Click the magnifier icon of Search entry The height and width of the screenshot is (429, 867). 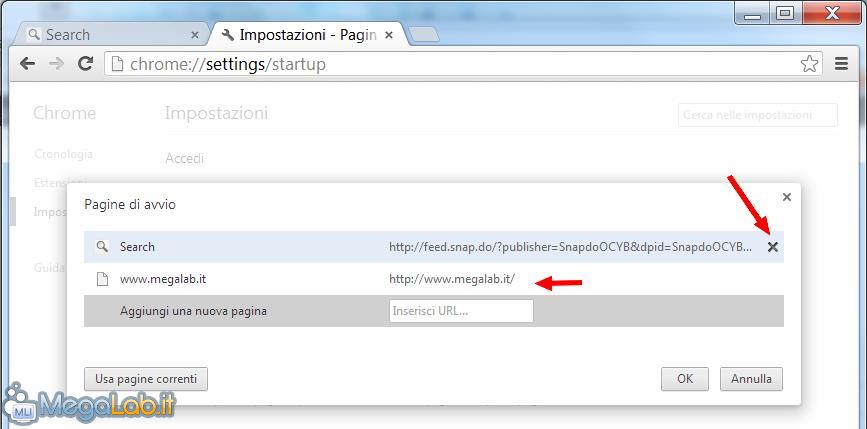102,247
